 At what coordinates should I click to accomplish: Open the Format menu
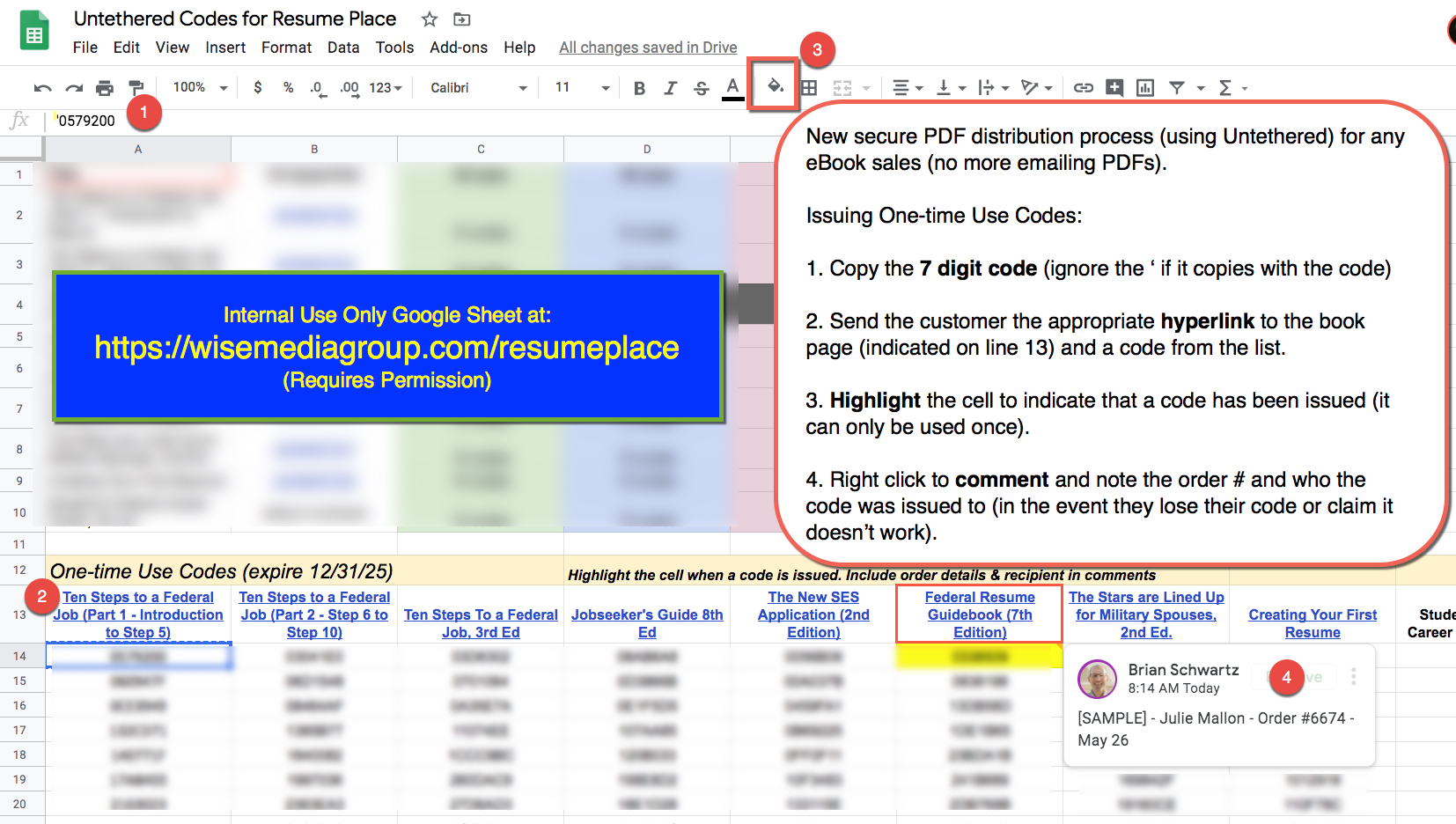click(286, 48)
